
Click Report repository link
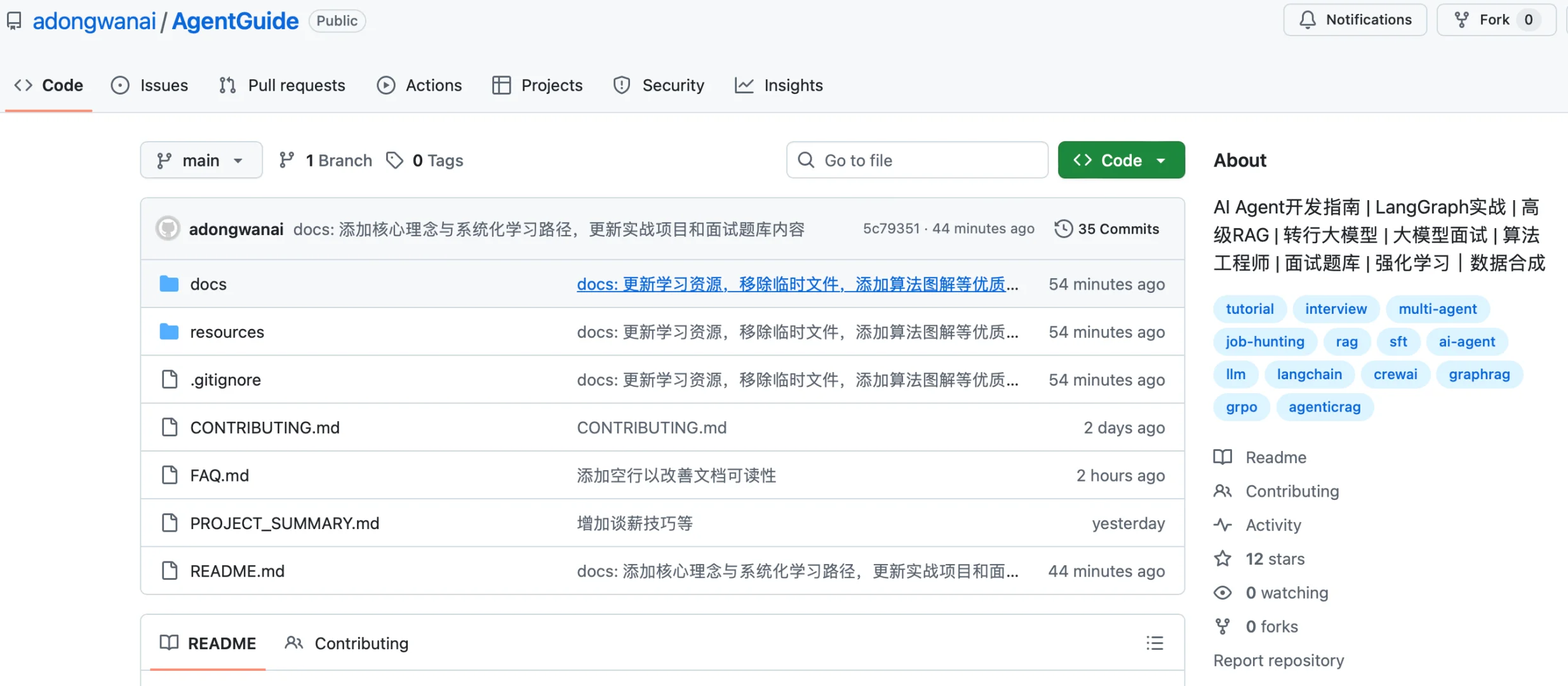(x=1278, y=661)
